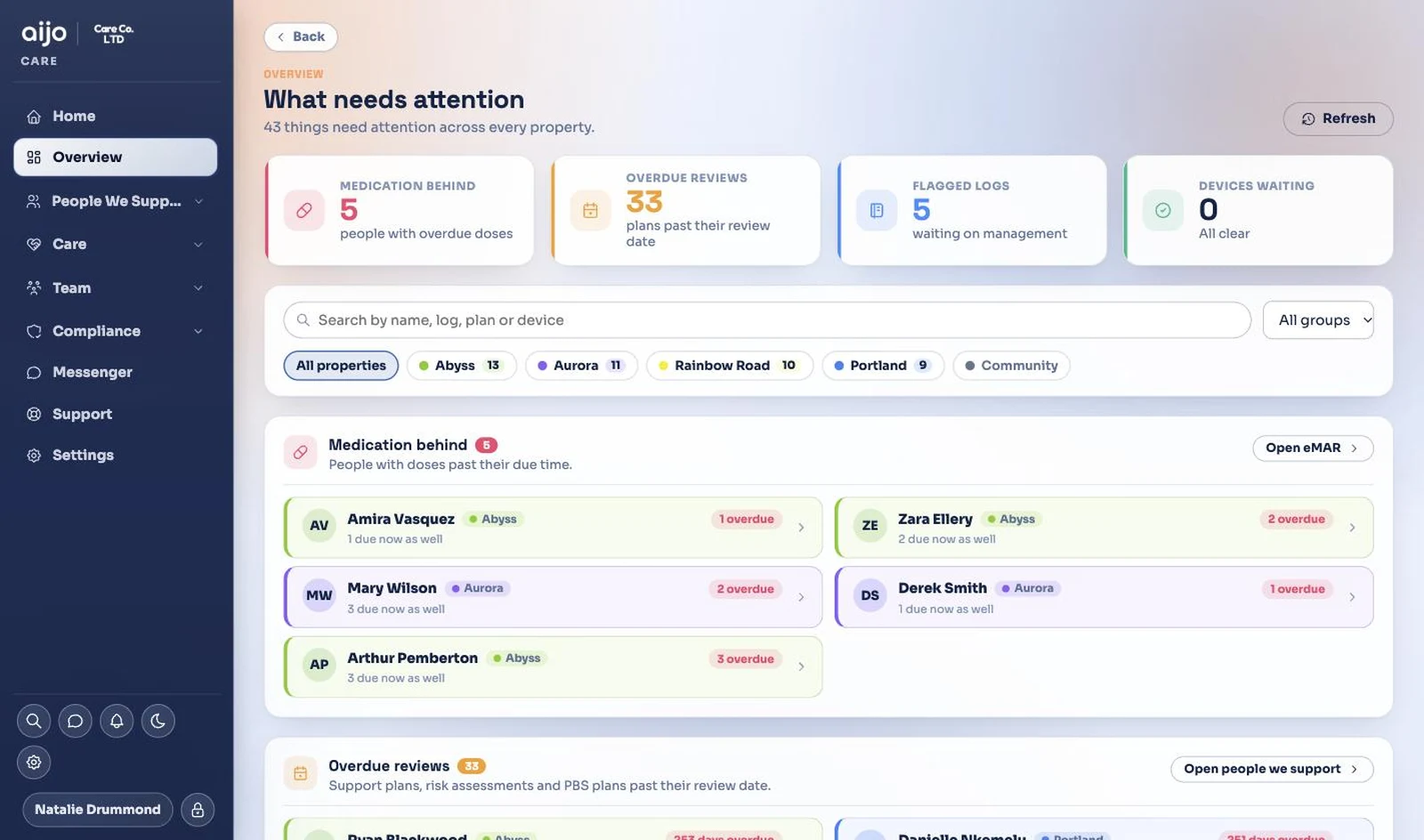Click the Overview grid icon

point(34,157)
